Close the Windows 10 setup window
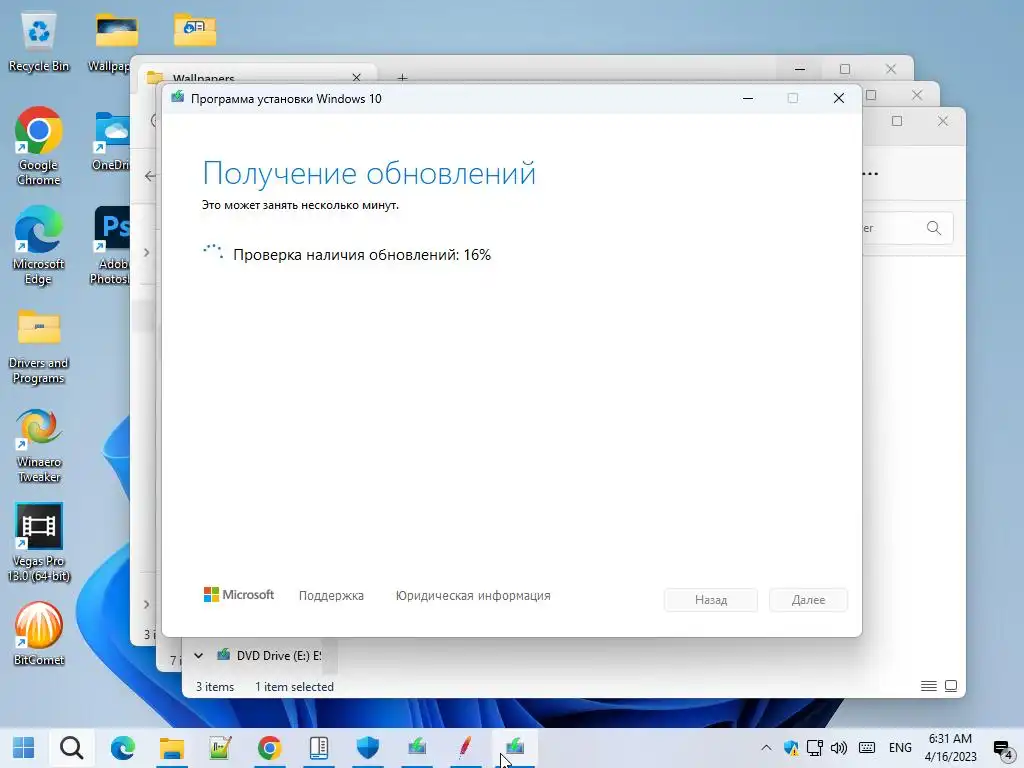The image size is (1024, 768). [839, 98]
